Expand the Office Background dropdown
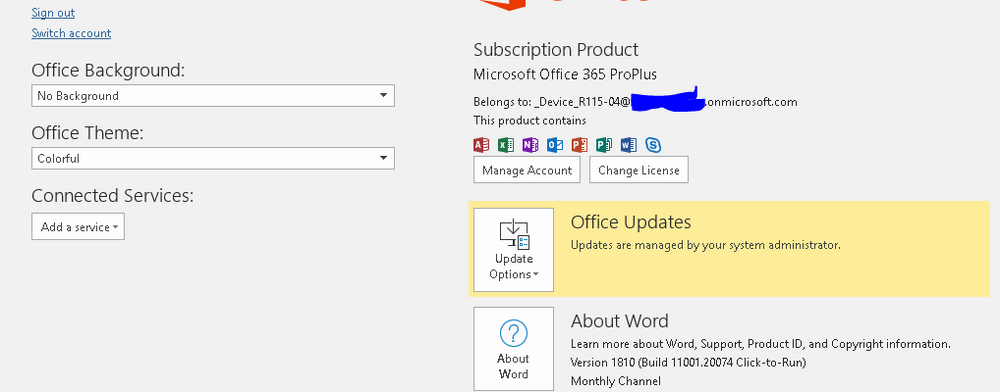This screenshot has width=1000, height=392. pyautogui.click(x=213, y=96)
